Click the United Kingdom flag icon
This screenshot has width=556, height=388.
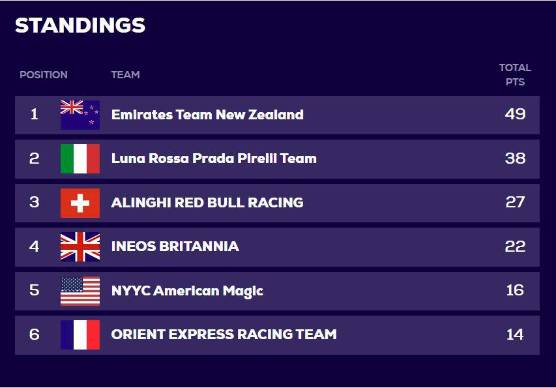pos(80,247)
